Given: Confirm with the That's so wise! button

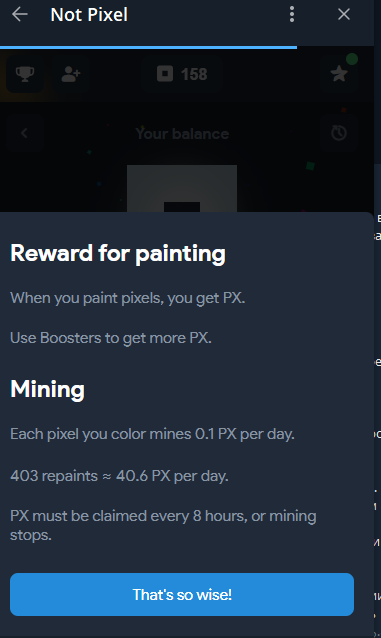Looking at the screenshot, I should coord(182,594).
